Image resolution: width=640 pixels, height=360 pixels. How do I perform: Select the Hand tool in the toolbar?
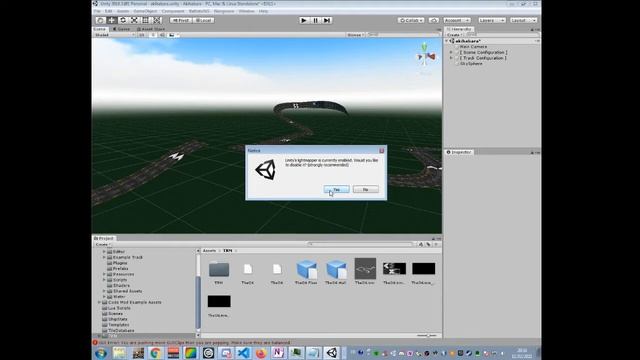click(x=100, y=20)
